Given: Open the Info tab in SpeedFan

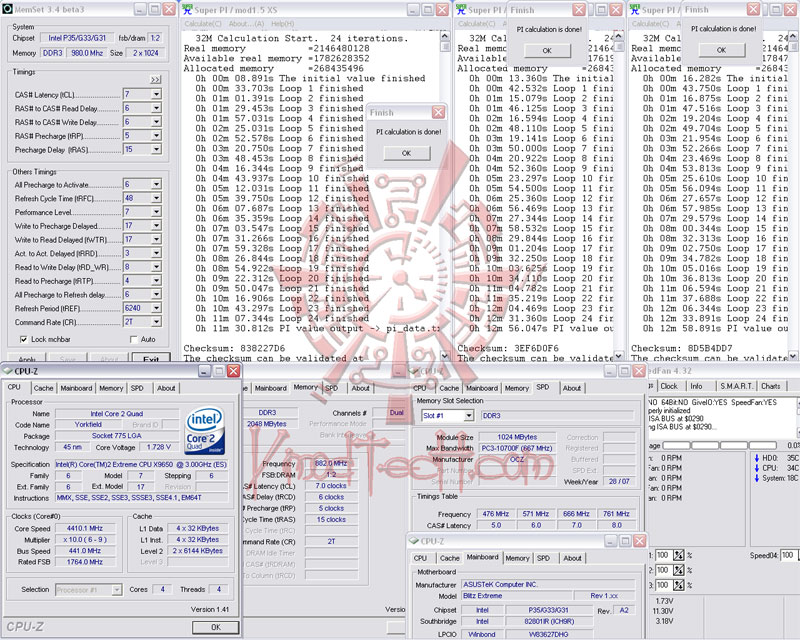Looking at the screenshot, I should coord(696,386).
